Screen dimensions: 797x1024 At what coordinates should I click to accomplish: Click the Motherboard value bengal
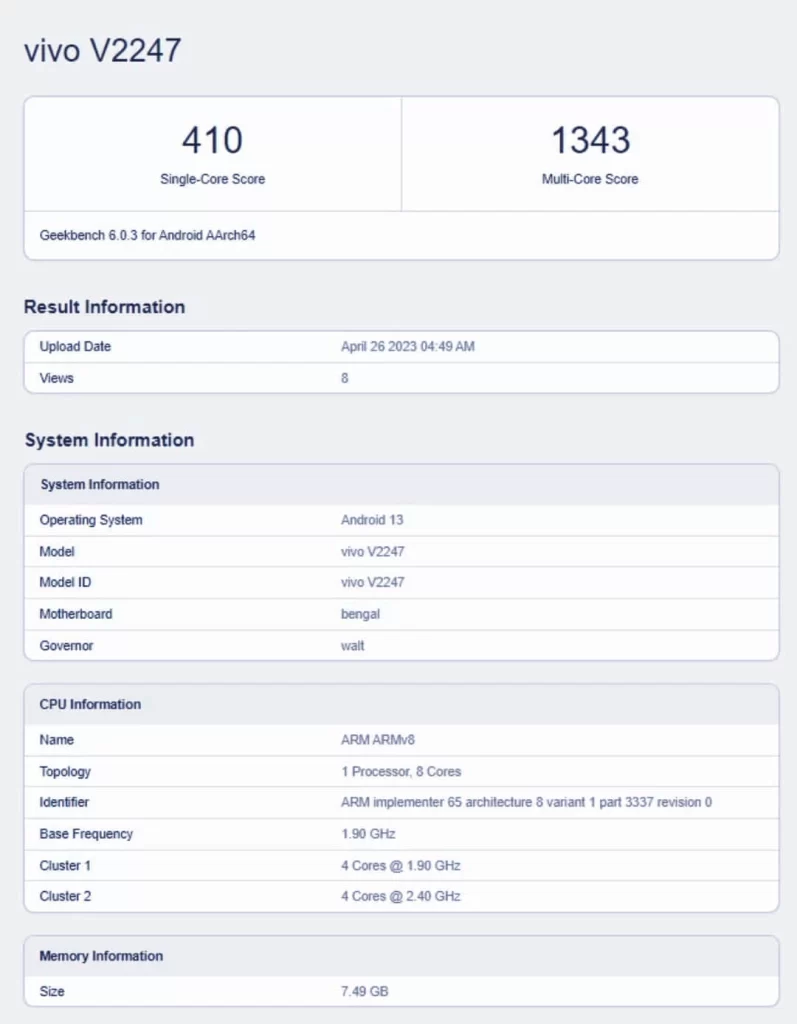pos(360,614)
